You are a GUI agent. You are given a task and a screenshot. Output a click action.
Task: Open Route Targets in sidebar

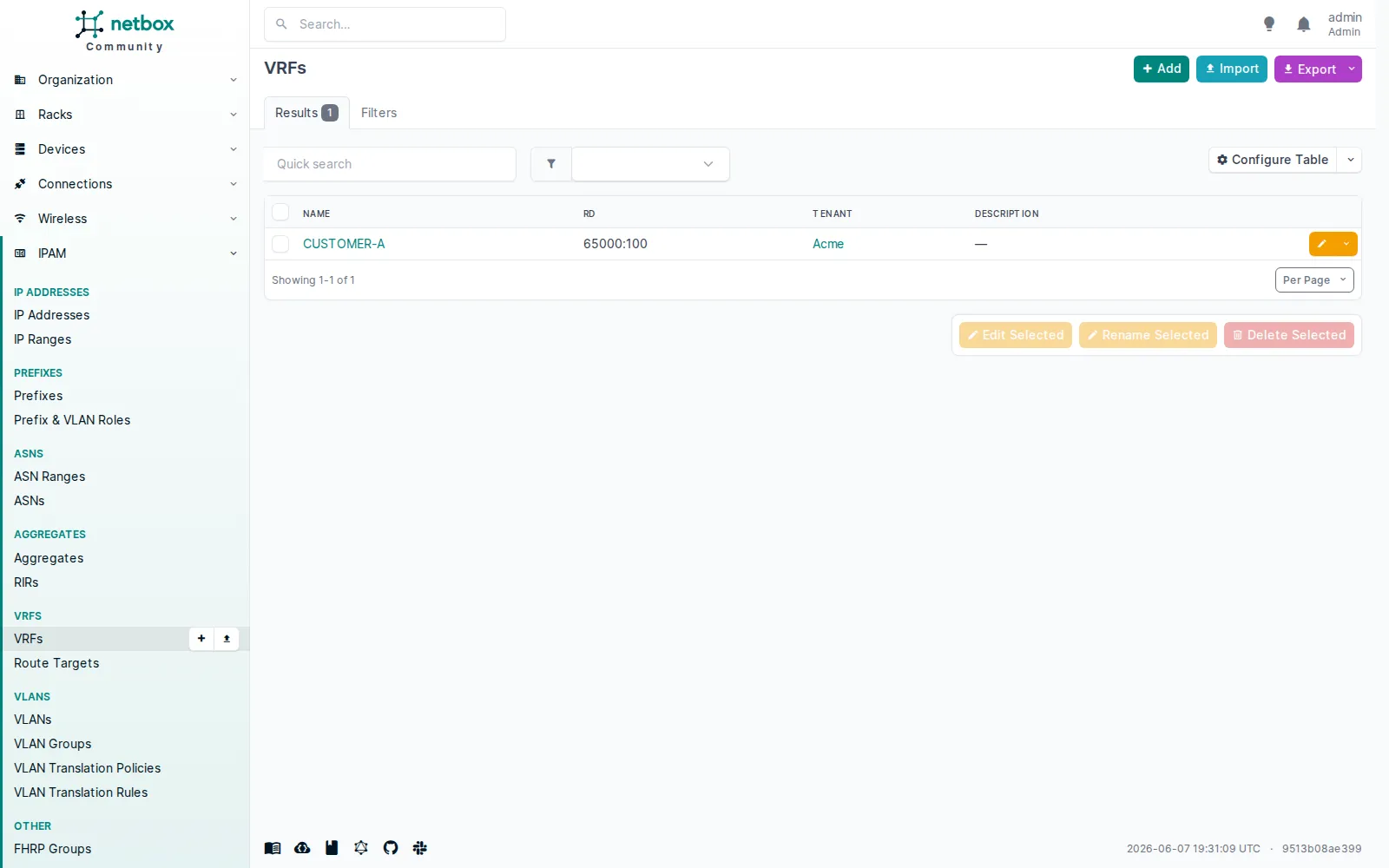point(56,663)
